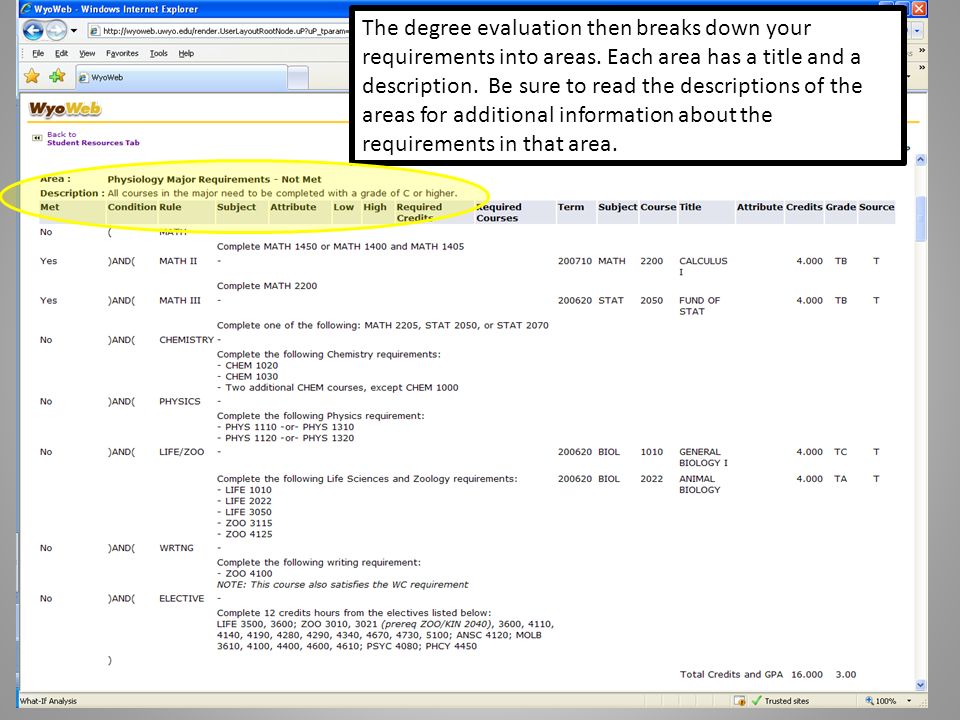Select the ELECTIVE rule cell

point(182,598)
